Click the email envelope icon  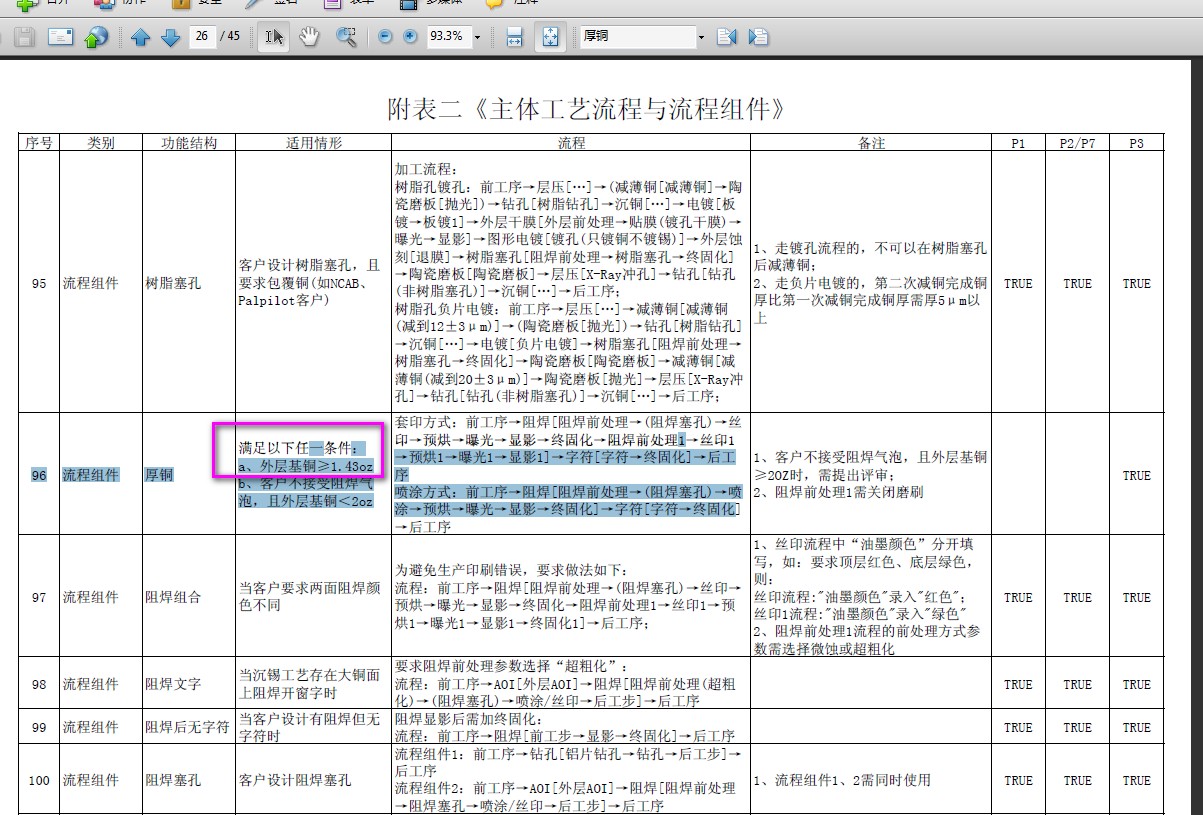point(61,37)
